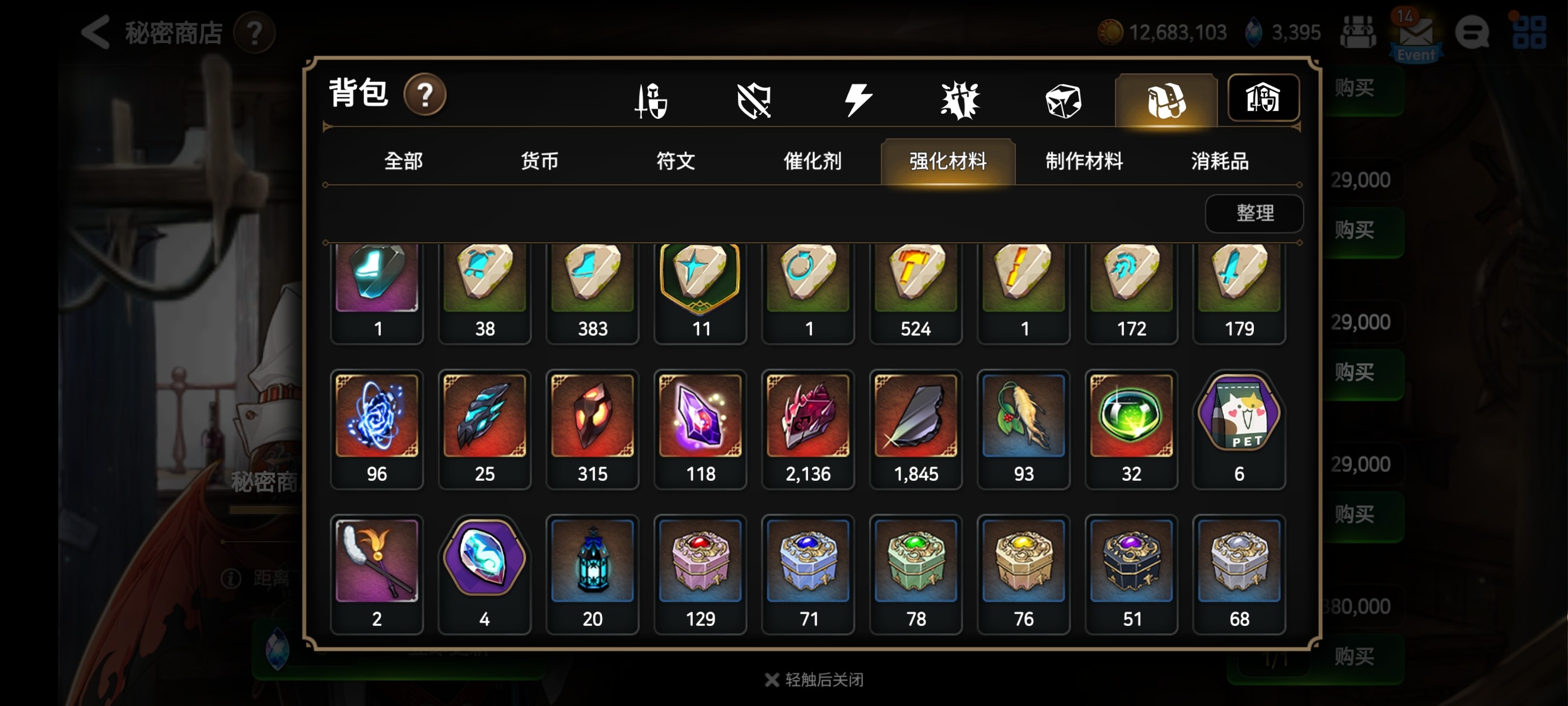
Task: Go back with the arrow icon
Action: [x=96, y=32]
